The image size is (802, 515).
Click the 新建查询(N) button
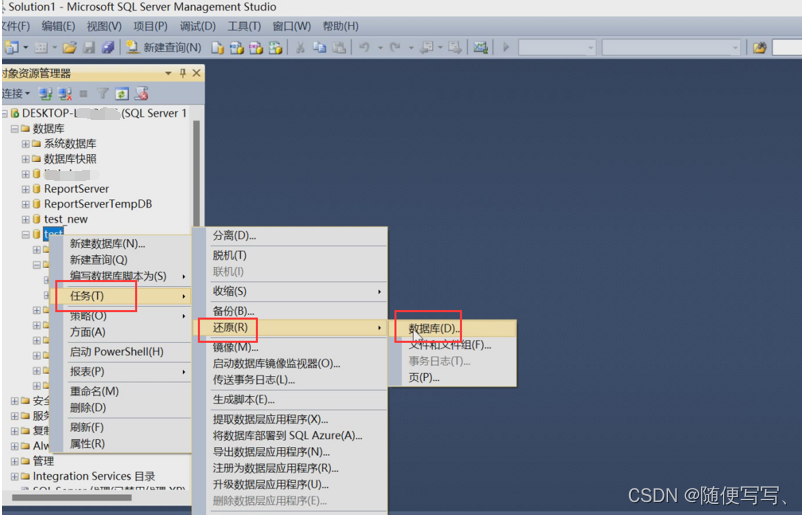click(x=164, y=48)
